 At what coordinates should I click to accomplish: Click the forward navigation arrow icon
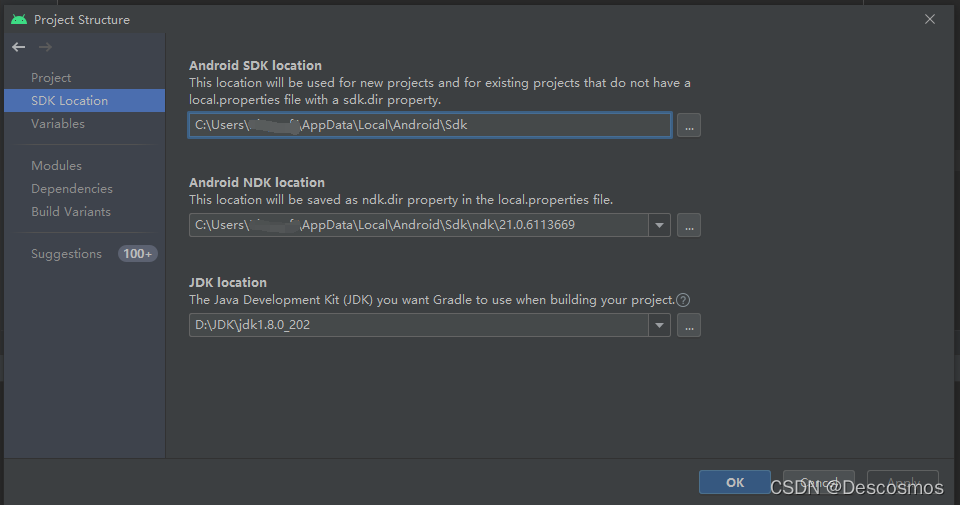[x=45, y=47]
